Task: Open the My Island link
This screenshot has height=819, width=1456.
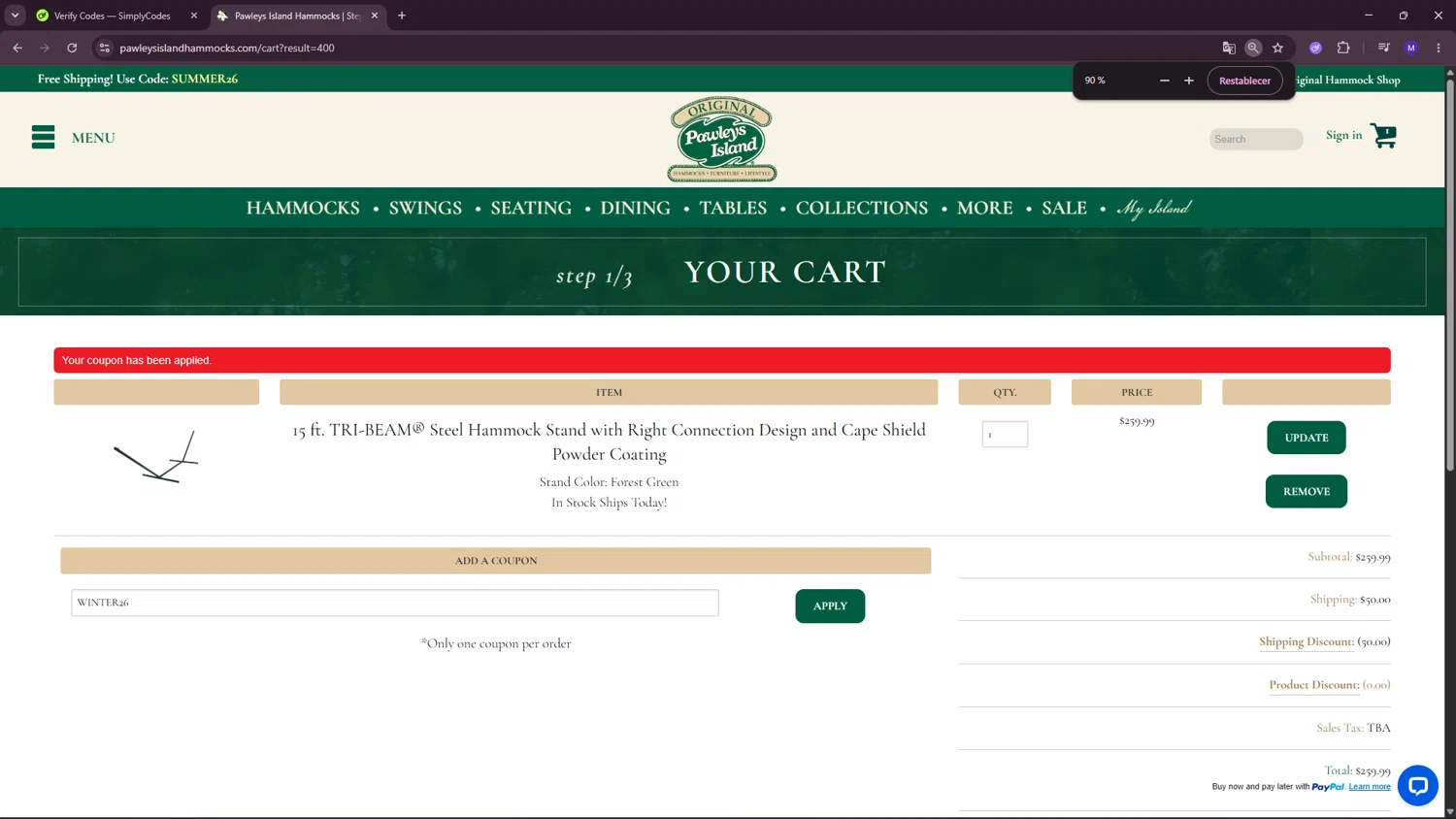Action: pos(1153,208)
